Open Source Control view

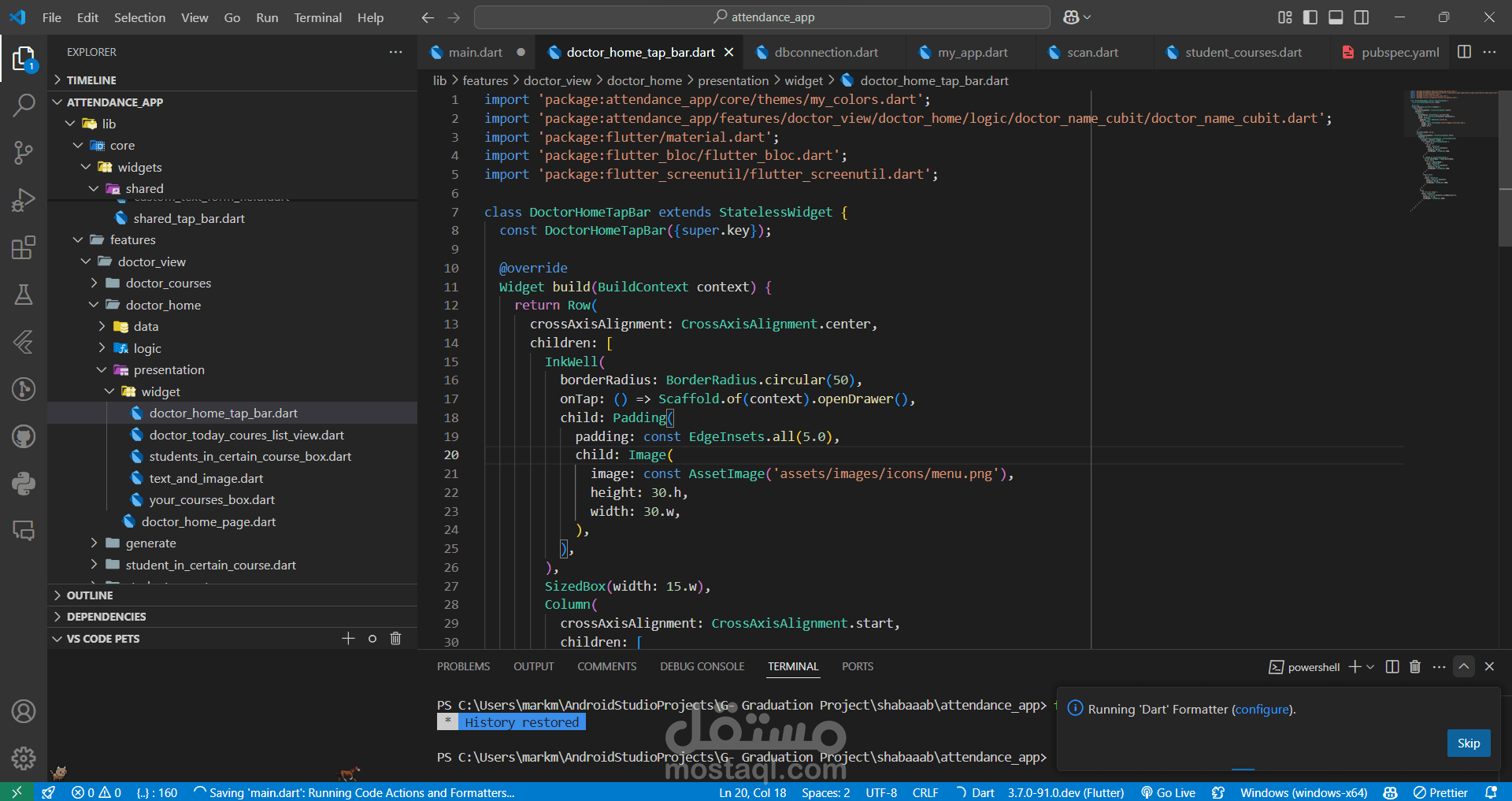24,152
